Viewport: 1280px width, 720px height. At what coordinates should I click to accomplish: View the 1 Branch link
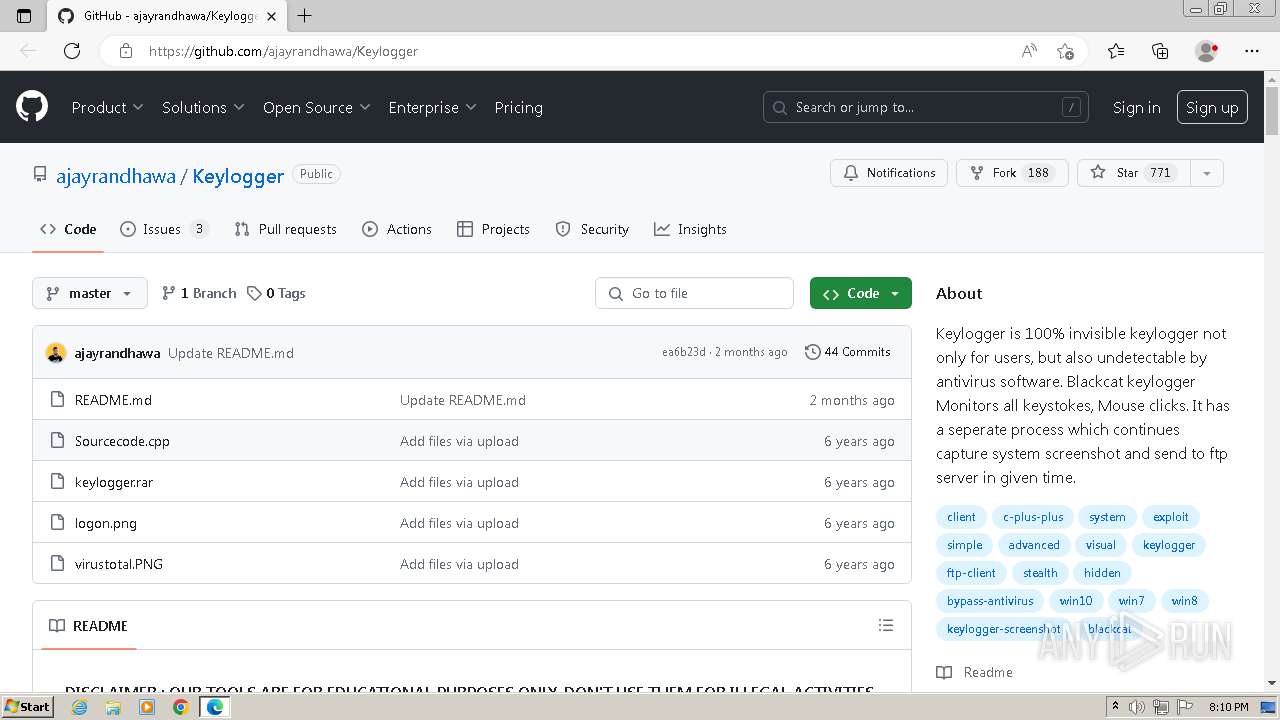(199, 293)
